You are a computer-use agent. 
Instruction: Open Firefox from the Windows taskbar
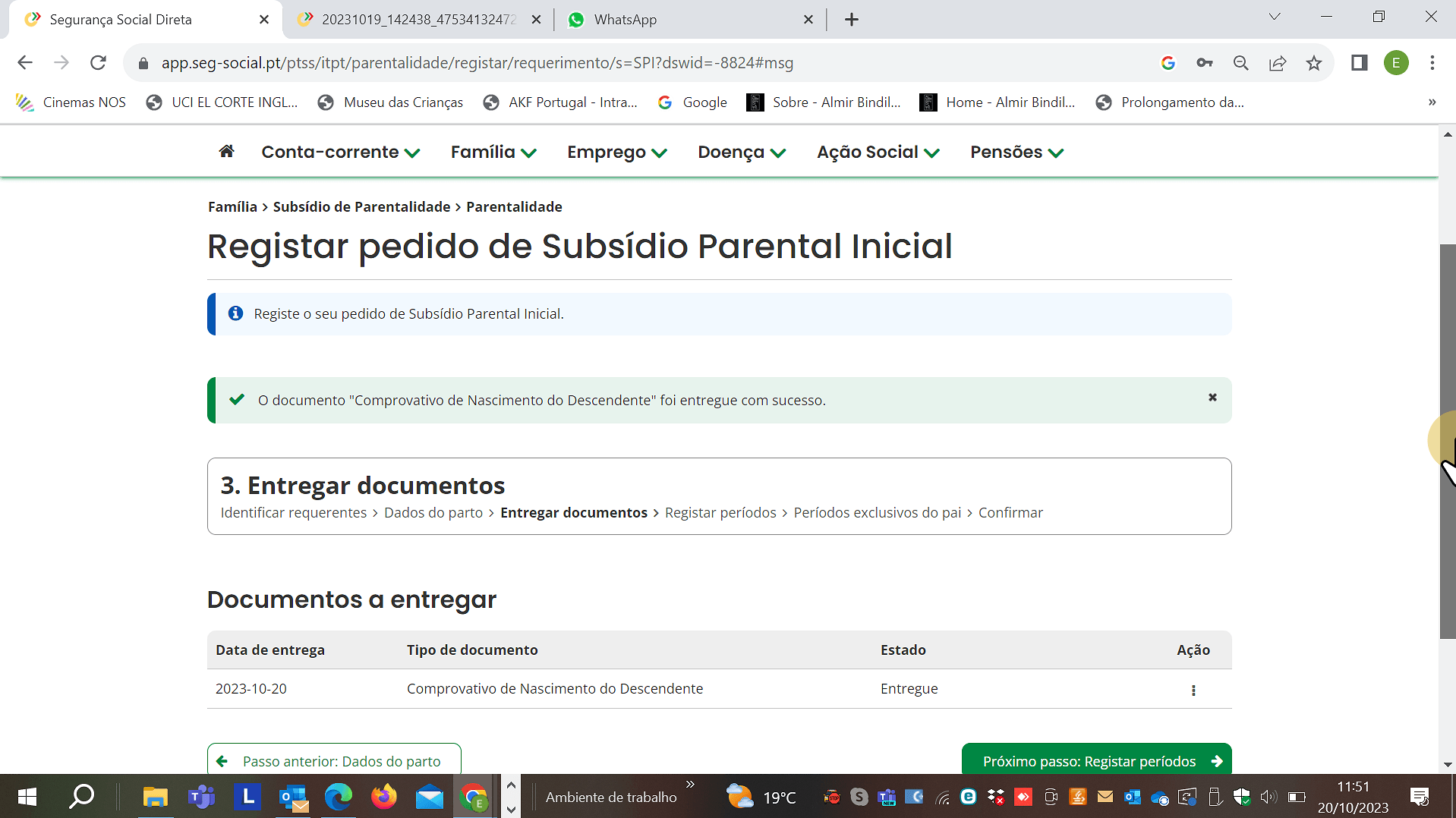(x=383, y=797)
